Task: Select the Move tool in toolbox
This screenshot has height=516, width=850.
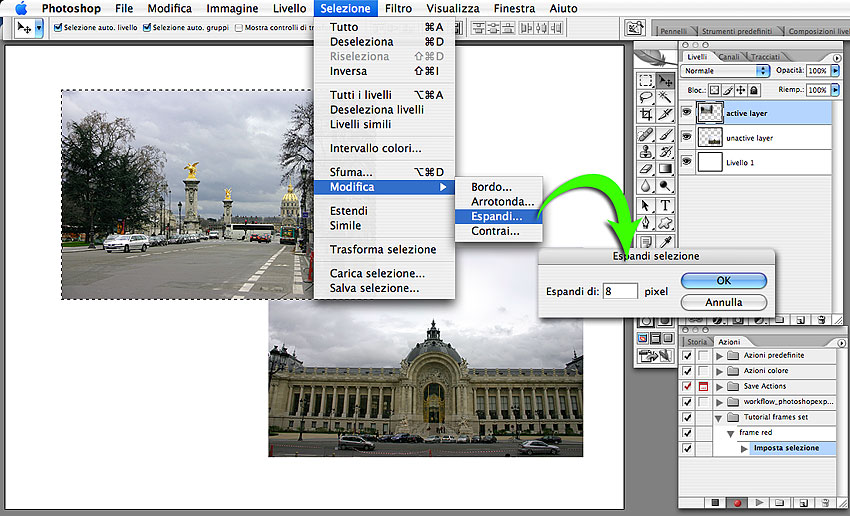Action: 665,81
